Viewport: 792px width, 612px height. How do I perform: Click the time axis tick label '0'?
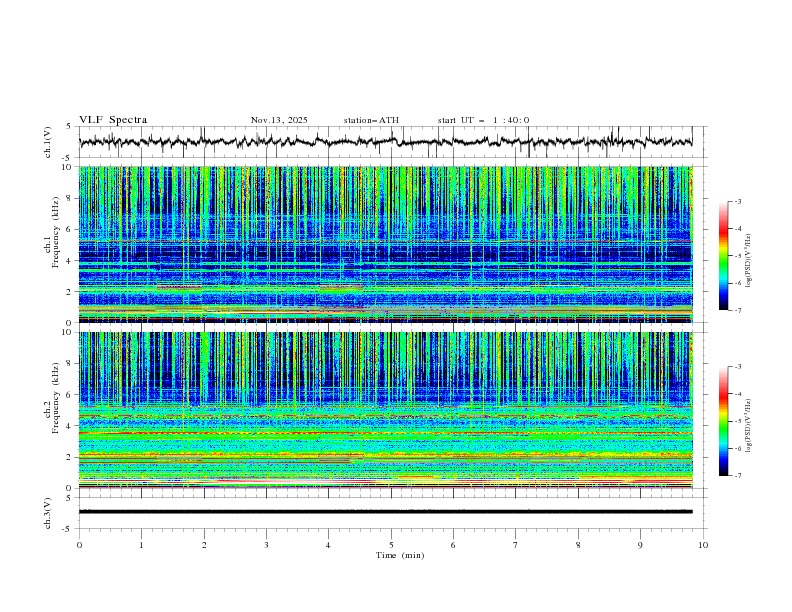79,545
